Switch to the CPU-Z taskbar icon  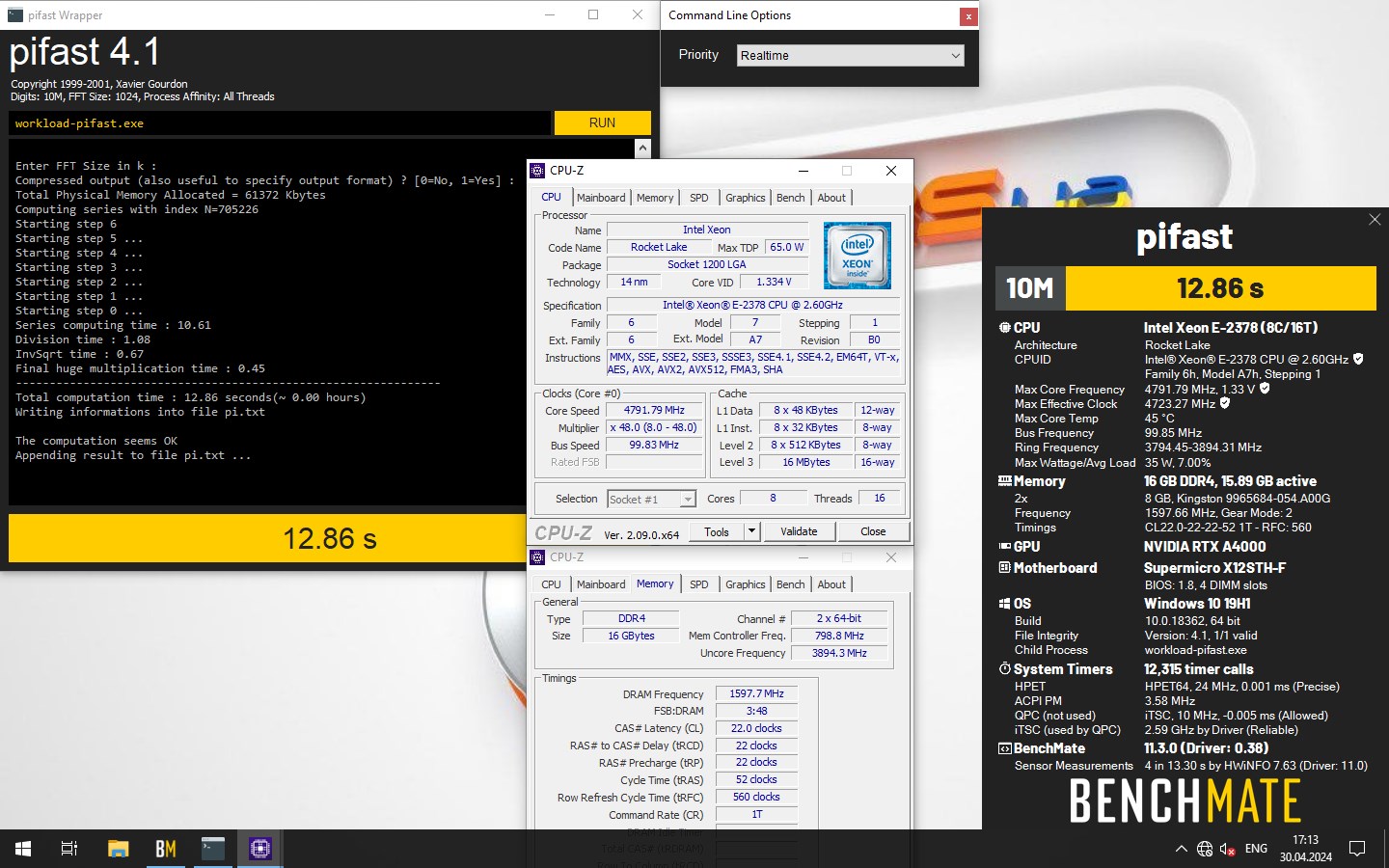(x=260, y=849)
